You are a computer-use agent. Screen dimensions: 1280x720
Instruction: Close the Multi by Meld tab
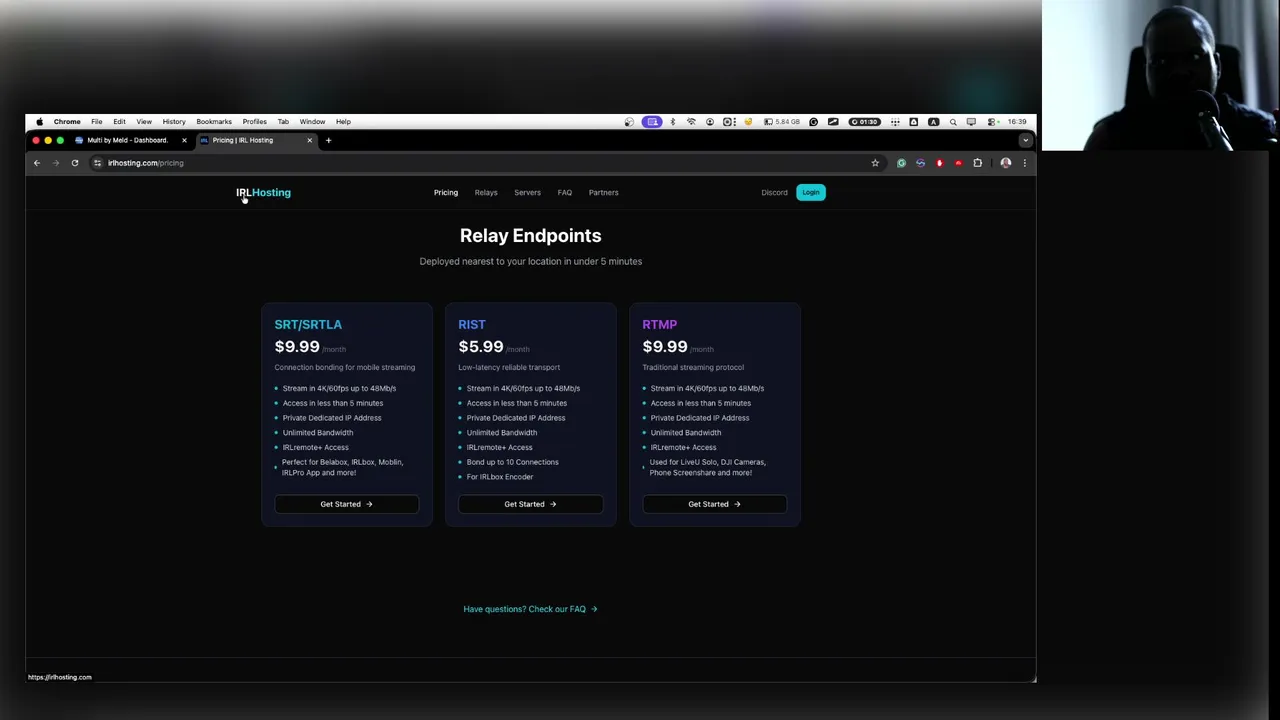pos(184,140)
